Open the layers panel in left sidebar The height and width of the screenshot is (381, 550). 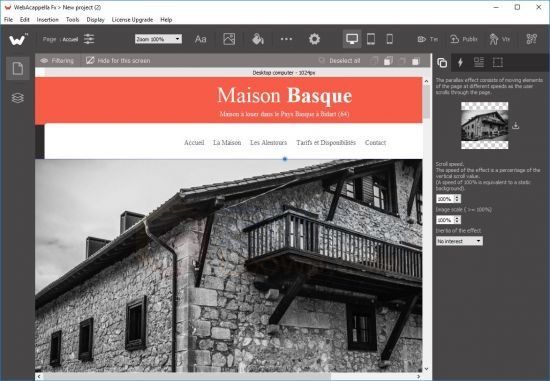18,98
